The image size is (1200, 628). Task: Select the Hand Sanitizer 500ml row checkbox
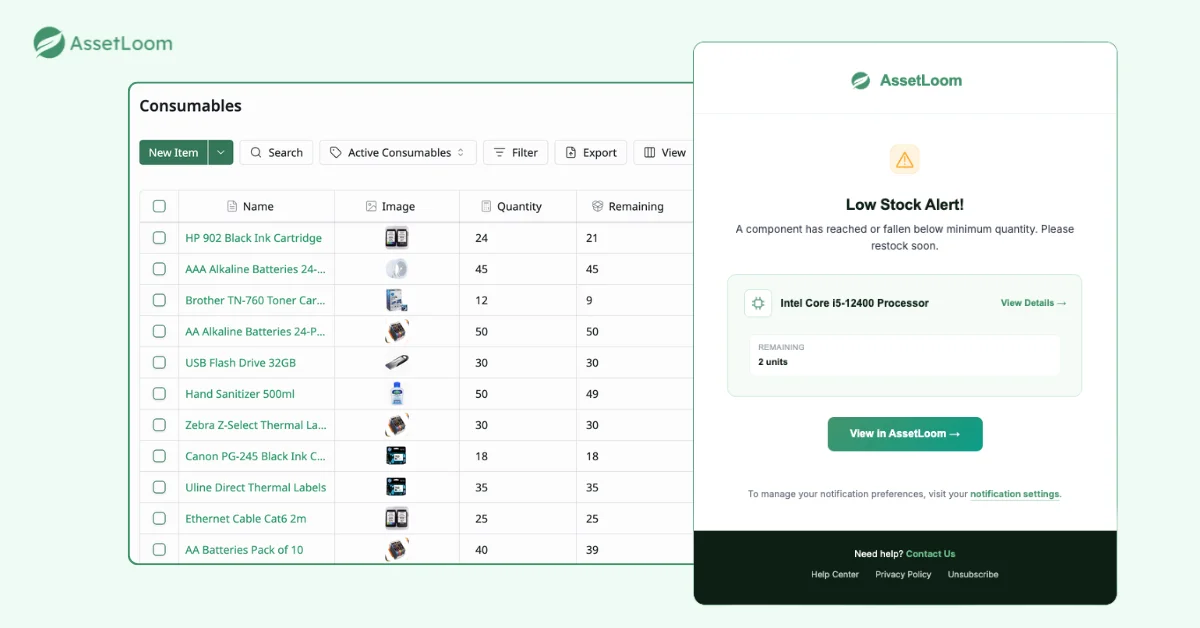[x=159, y=394]
